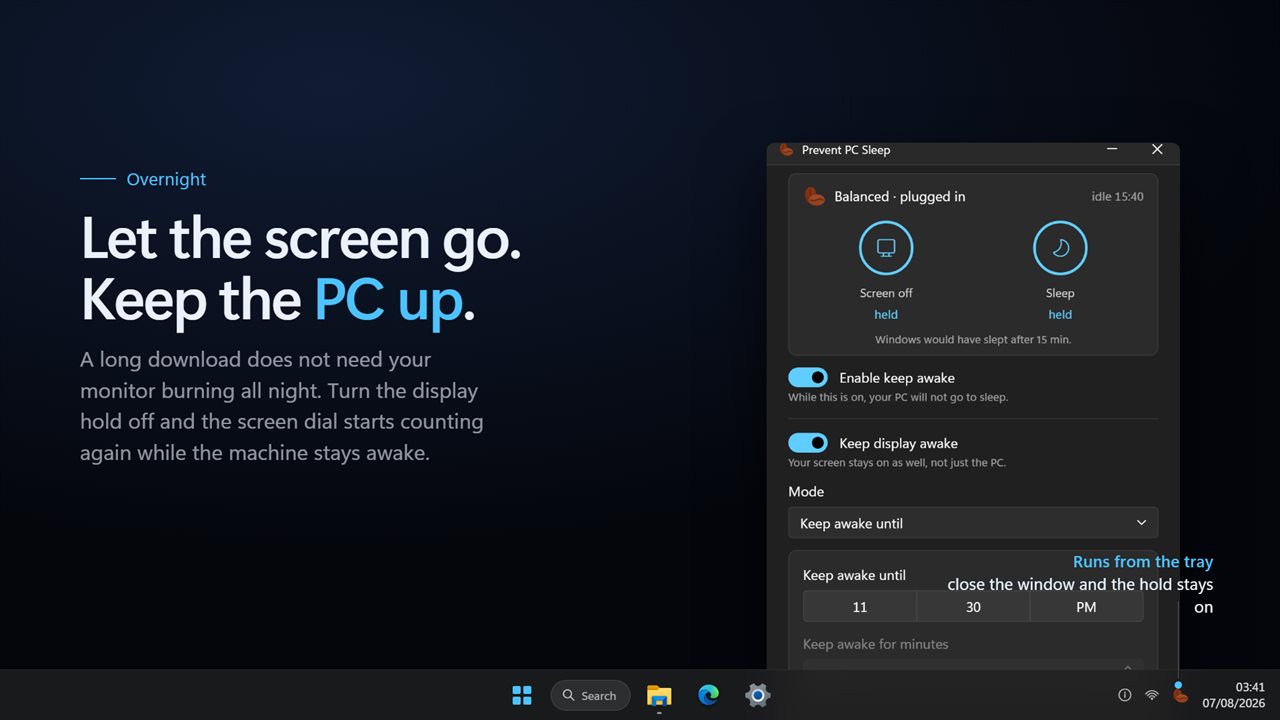Open the Wi-Fi tray icon
Screen dimensions: 1280x720
pyautogui.click(x=1152, y=695)
